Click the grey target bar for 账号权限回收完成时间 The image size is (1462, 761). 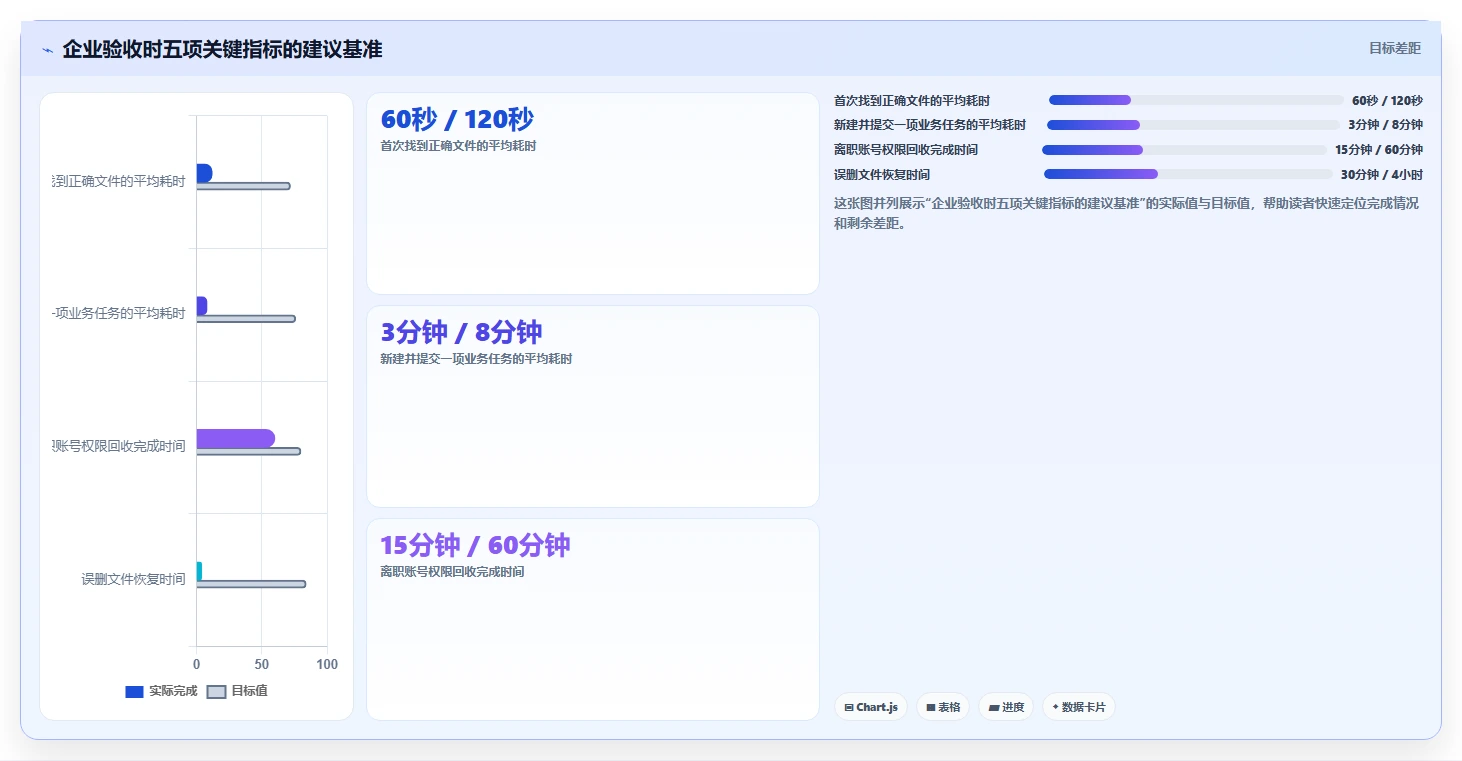(x=248, y=451)
